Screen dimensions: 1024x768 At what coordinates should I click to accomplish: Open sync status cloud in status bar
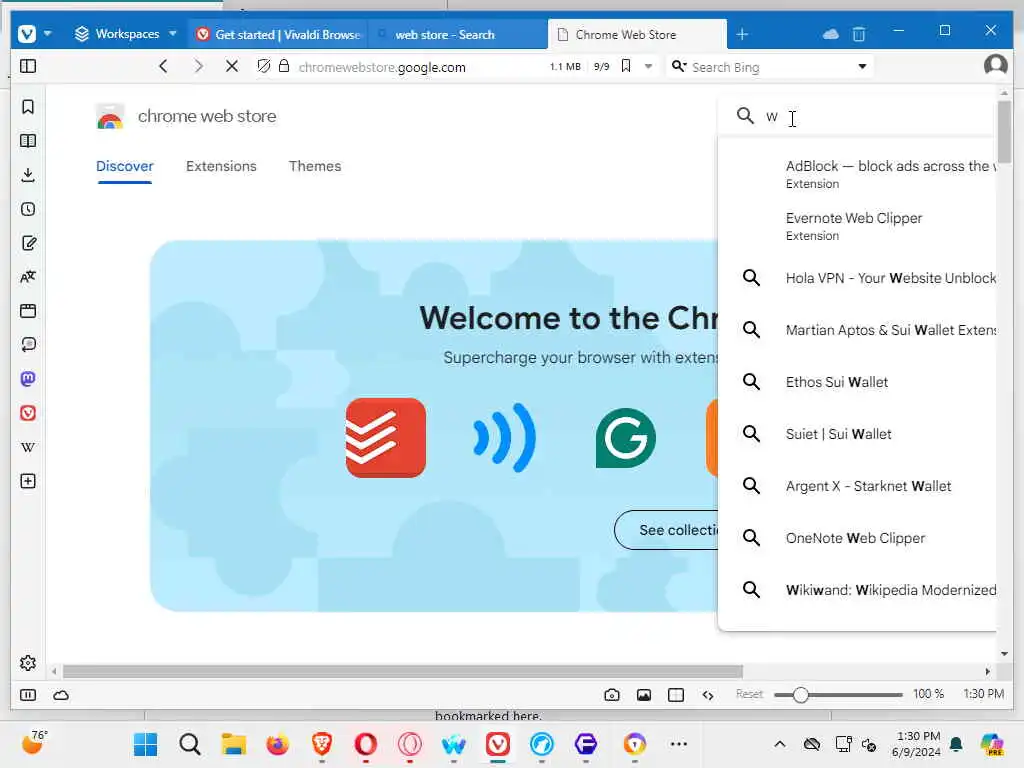[61, 695]
